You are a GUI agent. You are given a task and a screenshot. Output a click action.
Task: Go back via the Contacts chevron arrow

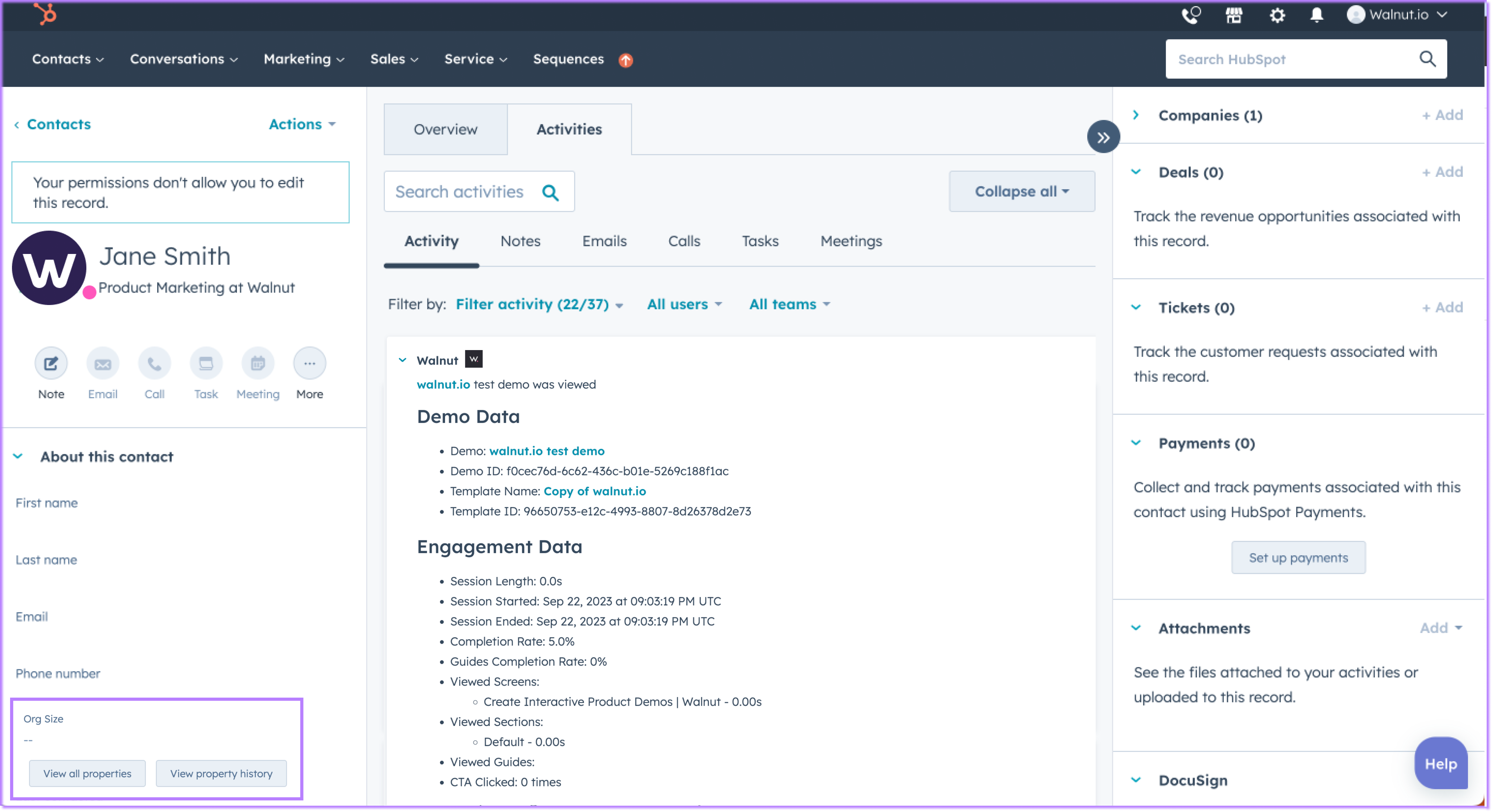click(x=17, y=124)
